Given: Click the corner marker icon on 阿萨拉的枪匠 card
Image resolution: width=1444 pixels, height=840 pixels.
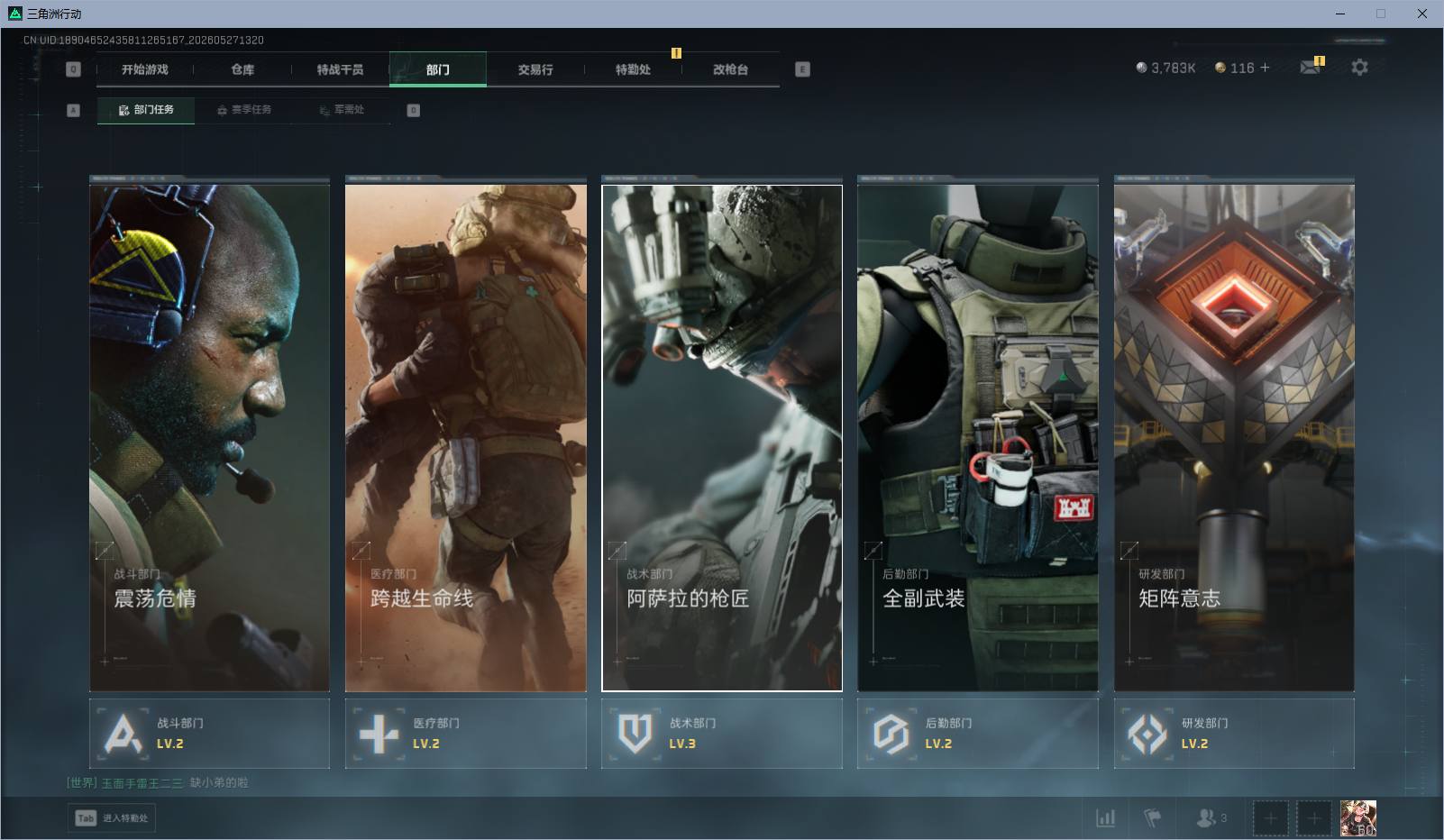Looking at the screenshot, I should [x=617, y=550].
